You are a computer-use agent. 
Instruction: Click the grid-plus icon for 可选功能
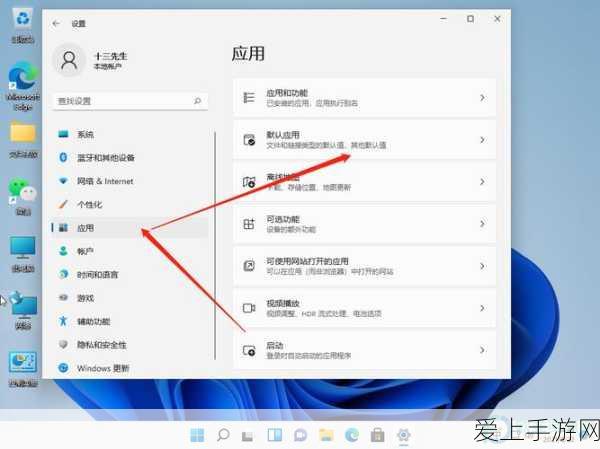coord(249,224)
